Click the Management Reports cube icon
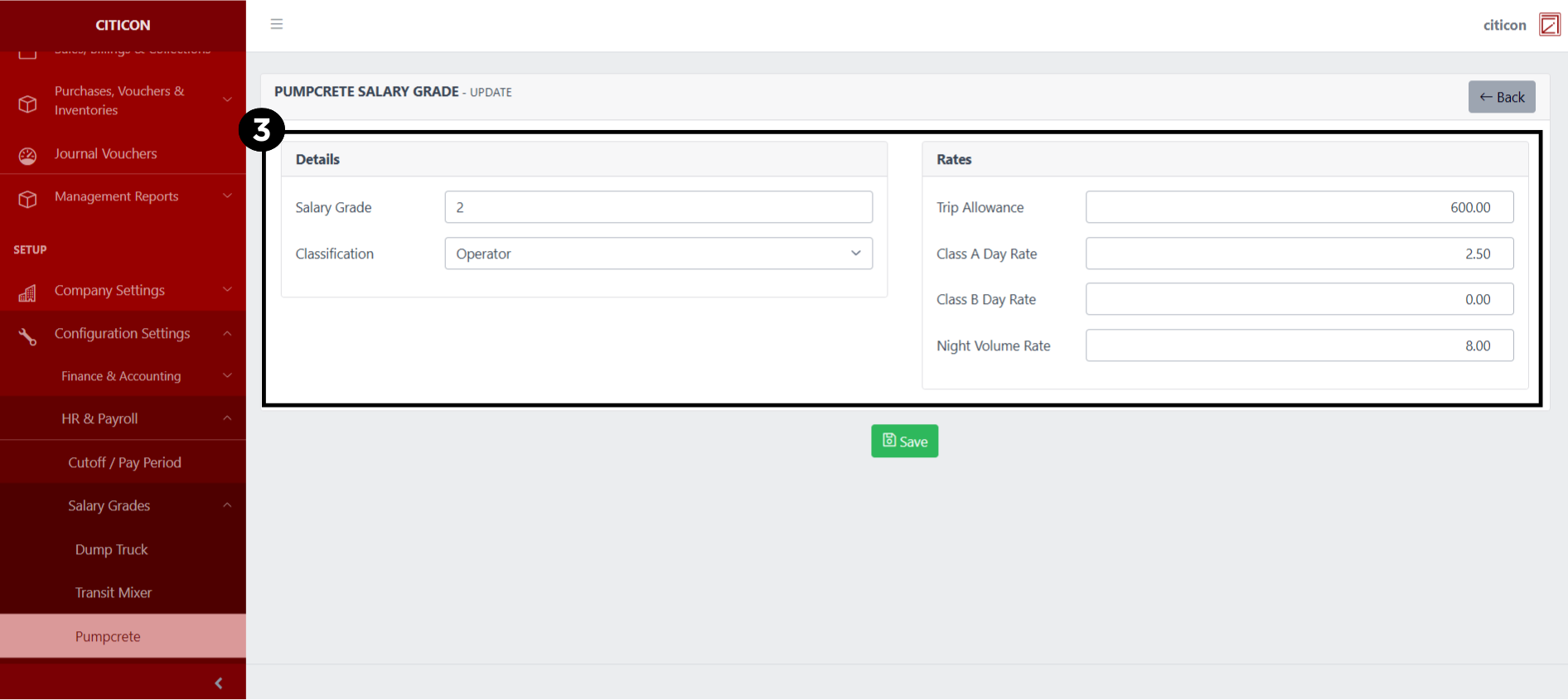Viewport: 1568px width, 700px height. (27, 199)
